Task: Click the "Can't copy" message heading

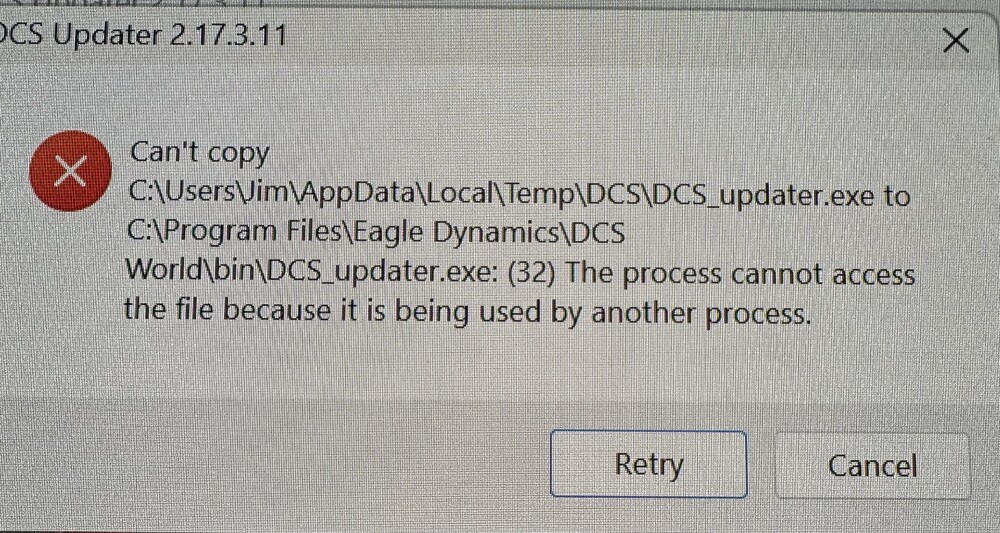Action: click(200, 153)
